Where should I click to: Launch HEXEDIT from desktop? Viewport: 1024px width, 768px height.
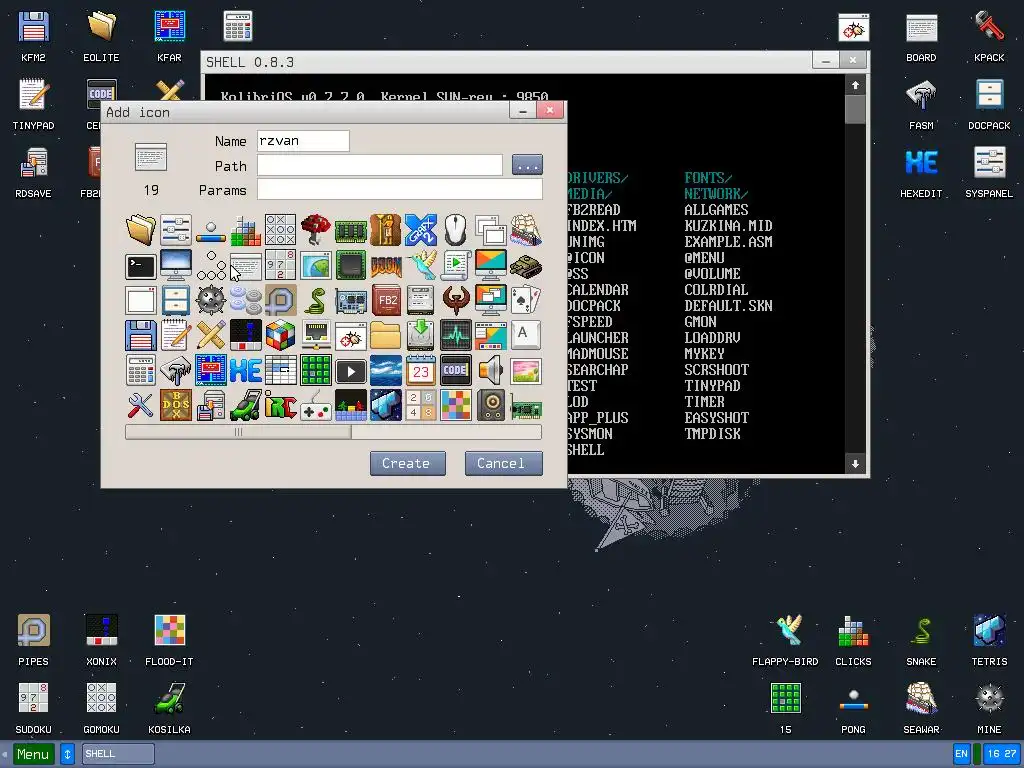(921, 172)
